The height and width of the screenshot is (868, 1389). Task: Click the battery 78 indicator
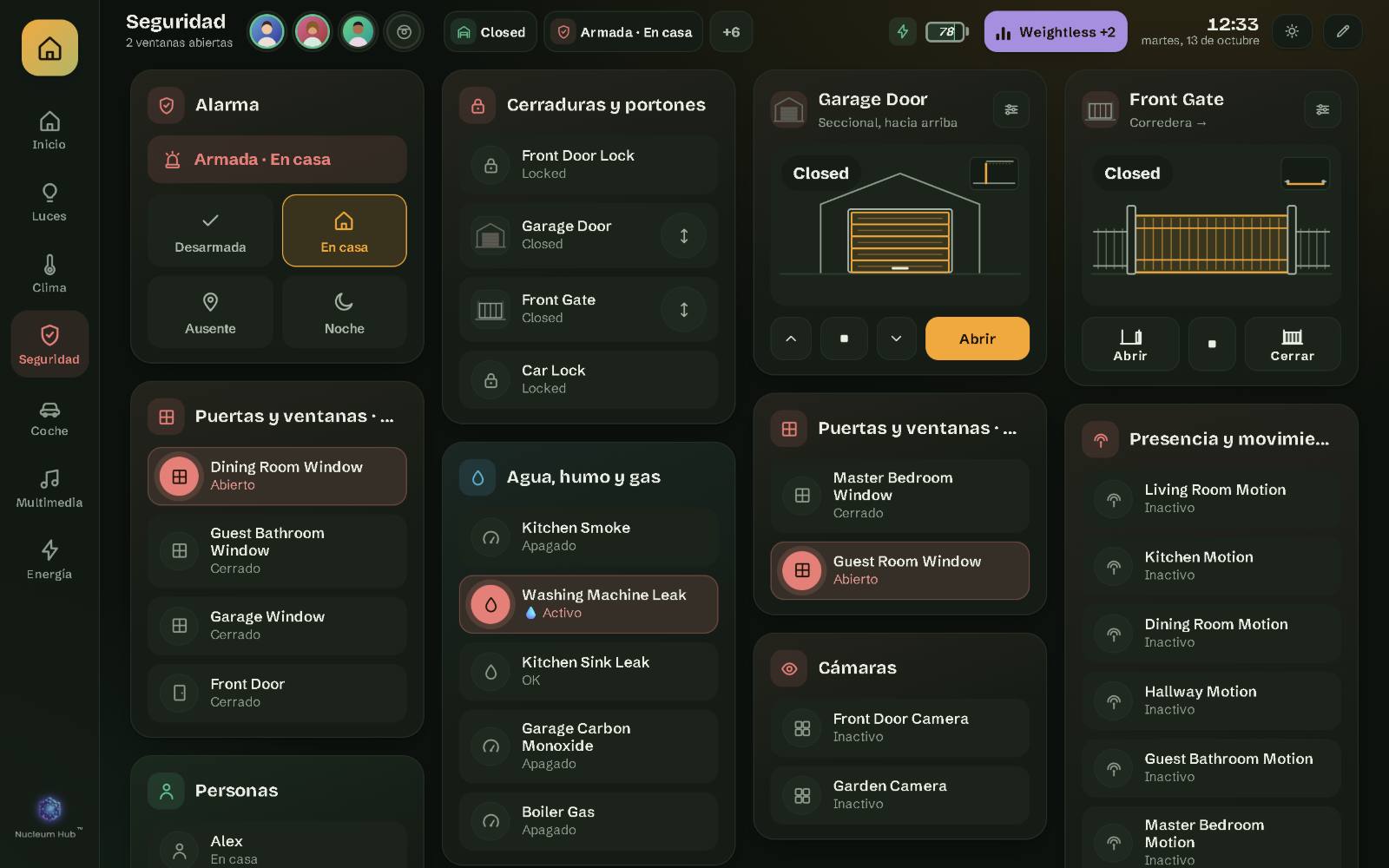(x=947, y=32)
